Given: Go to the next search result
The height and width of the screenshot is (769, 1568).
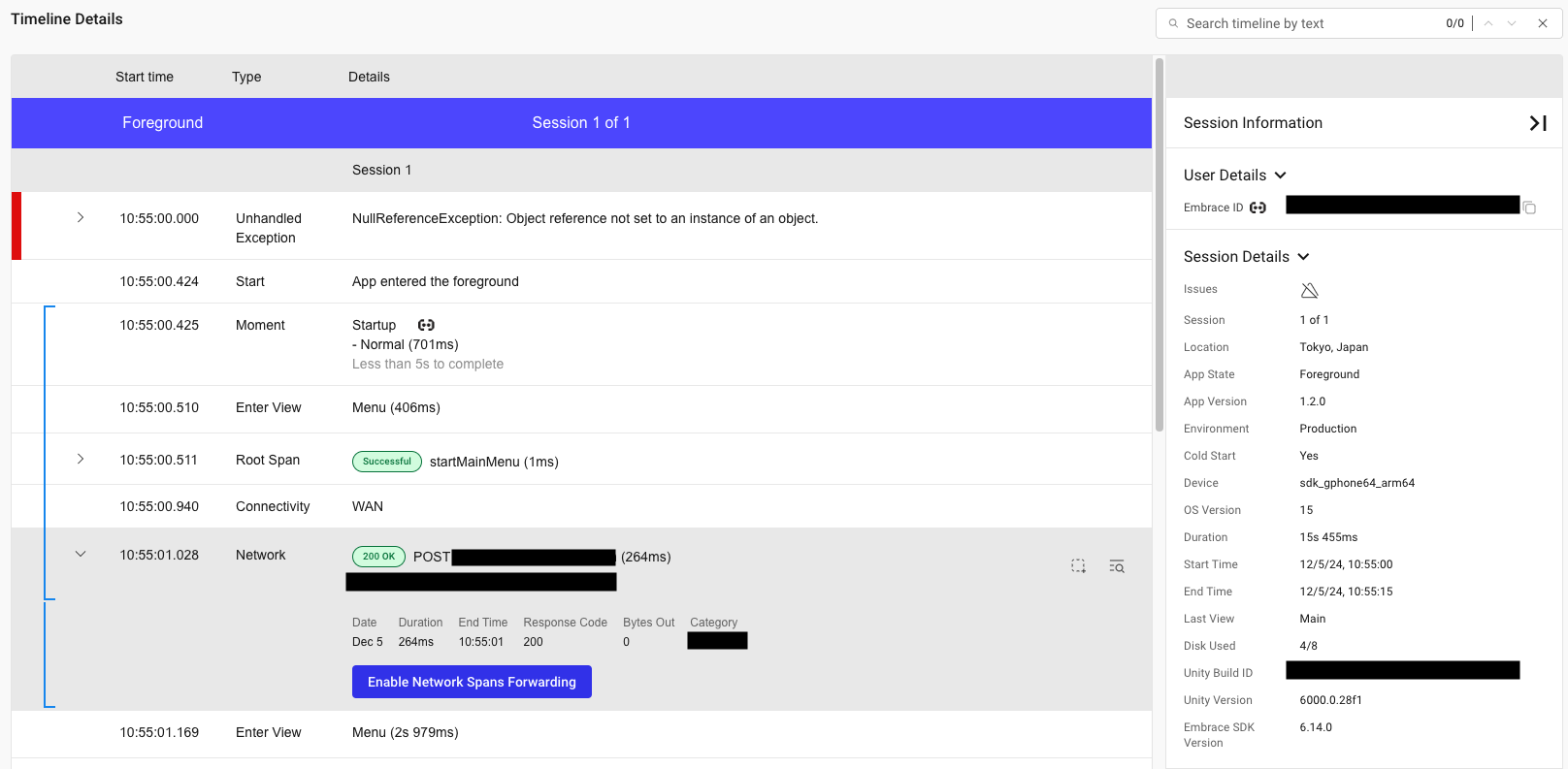Looking at the screenshot, I should click(x=1512, y=23).
